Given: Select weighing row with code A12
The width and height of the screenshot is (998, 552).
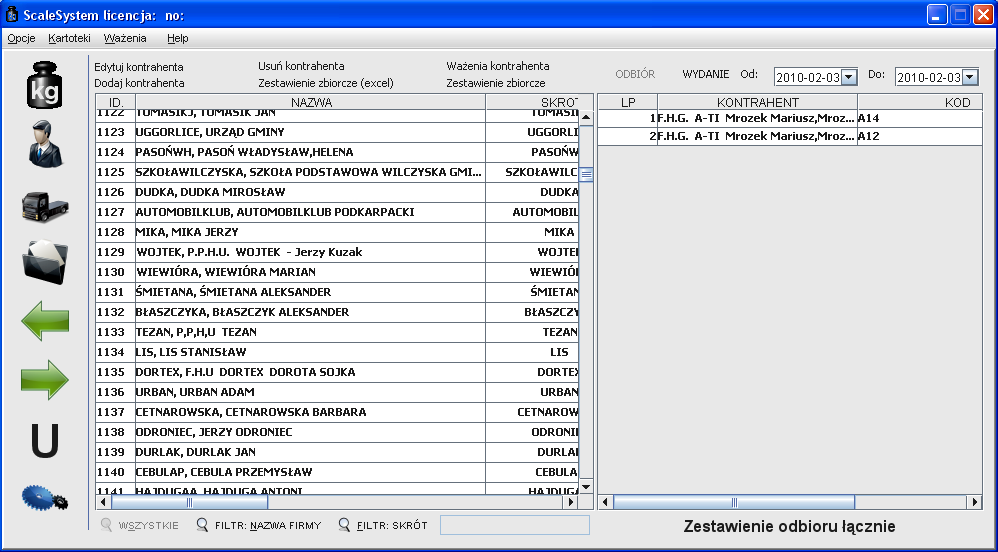Looking at the screenshot, I should tap(790, 136).
